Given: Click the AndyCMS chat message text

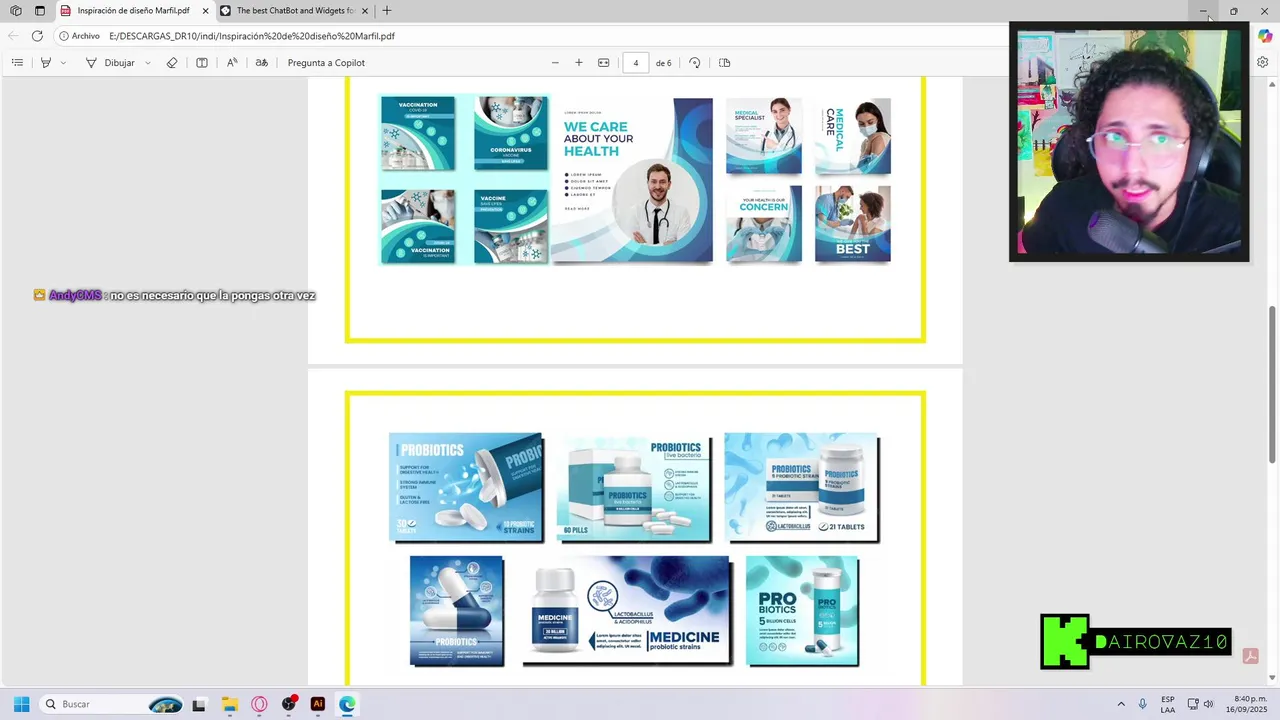Looking at the screenshot, I should click(x=213, y=296).
